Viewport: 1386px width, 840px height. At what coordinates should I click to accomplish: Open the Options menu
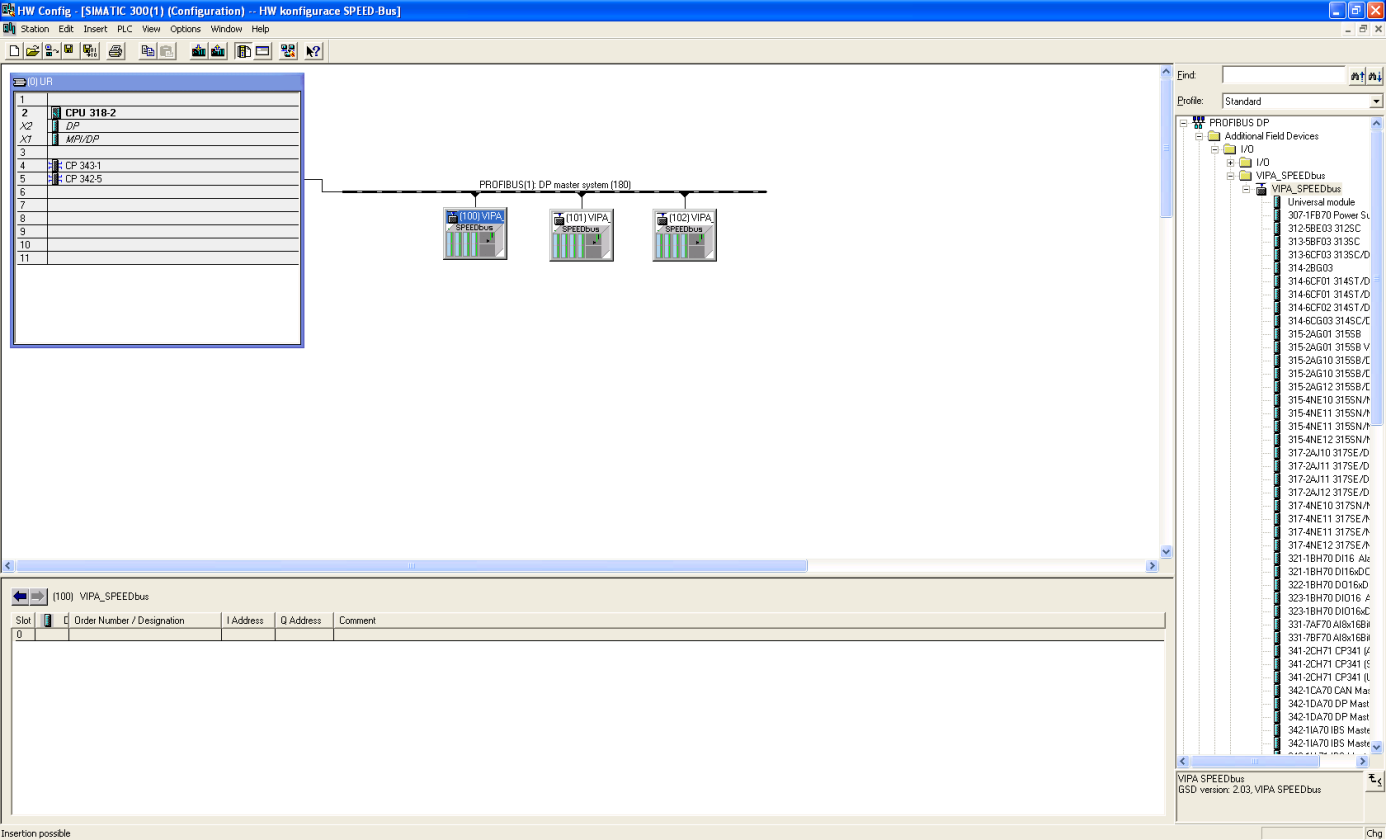(185, 29)
